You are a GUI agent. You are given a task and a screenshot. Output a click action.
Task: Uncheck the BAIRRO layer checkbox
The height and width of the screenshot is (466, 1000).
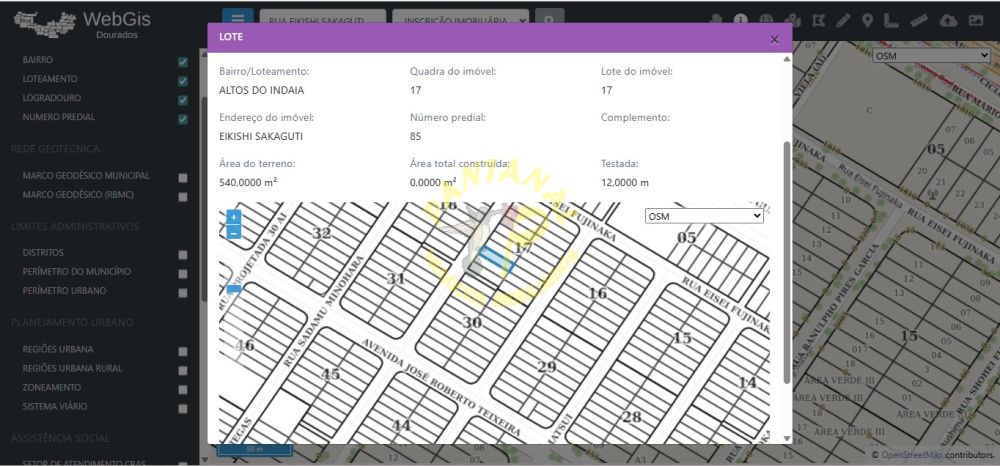coord(183,62)
